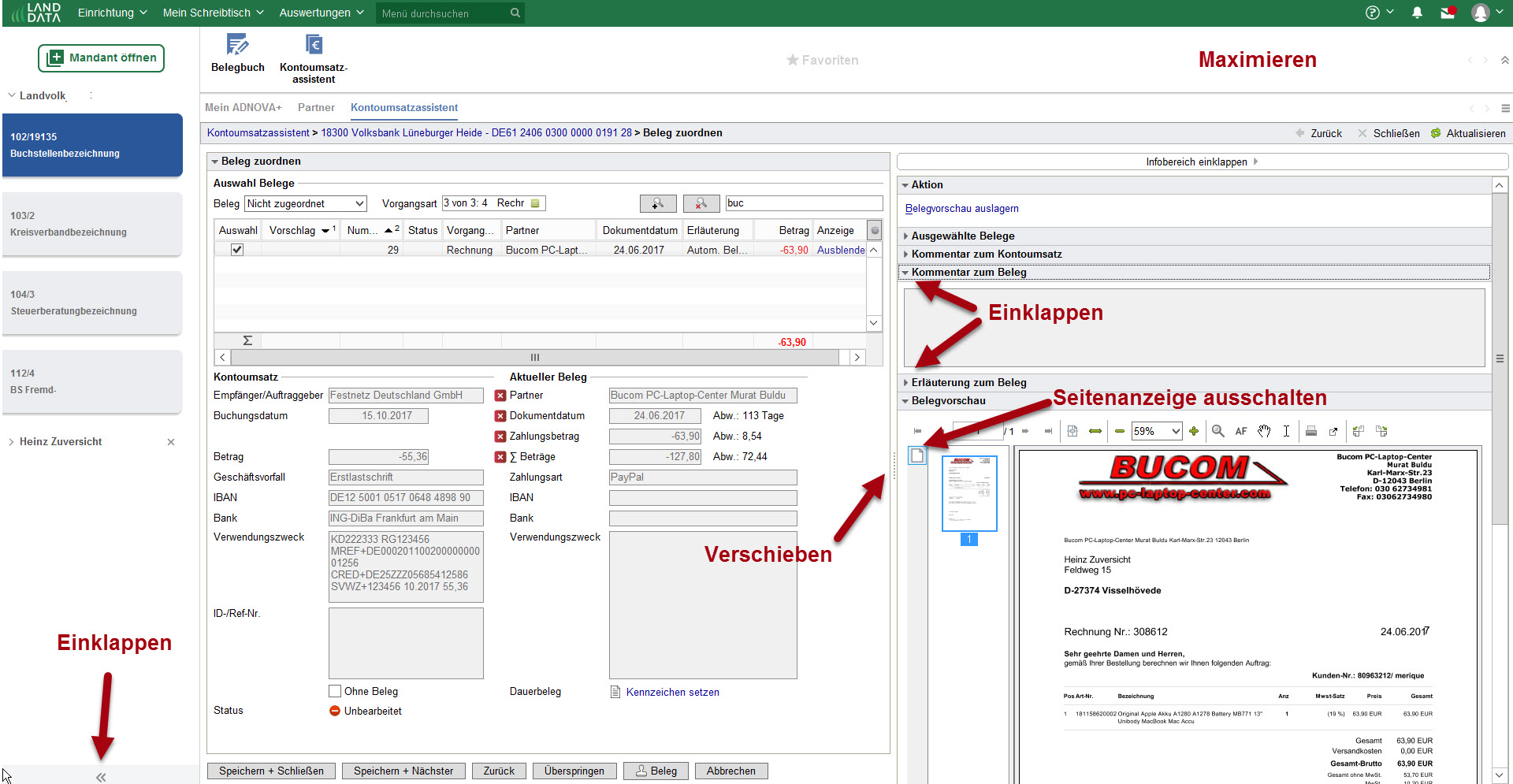
Task: Click the magnifier search icon in preview toolbar
Action: tap(1217, 431)
